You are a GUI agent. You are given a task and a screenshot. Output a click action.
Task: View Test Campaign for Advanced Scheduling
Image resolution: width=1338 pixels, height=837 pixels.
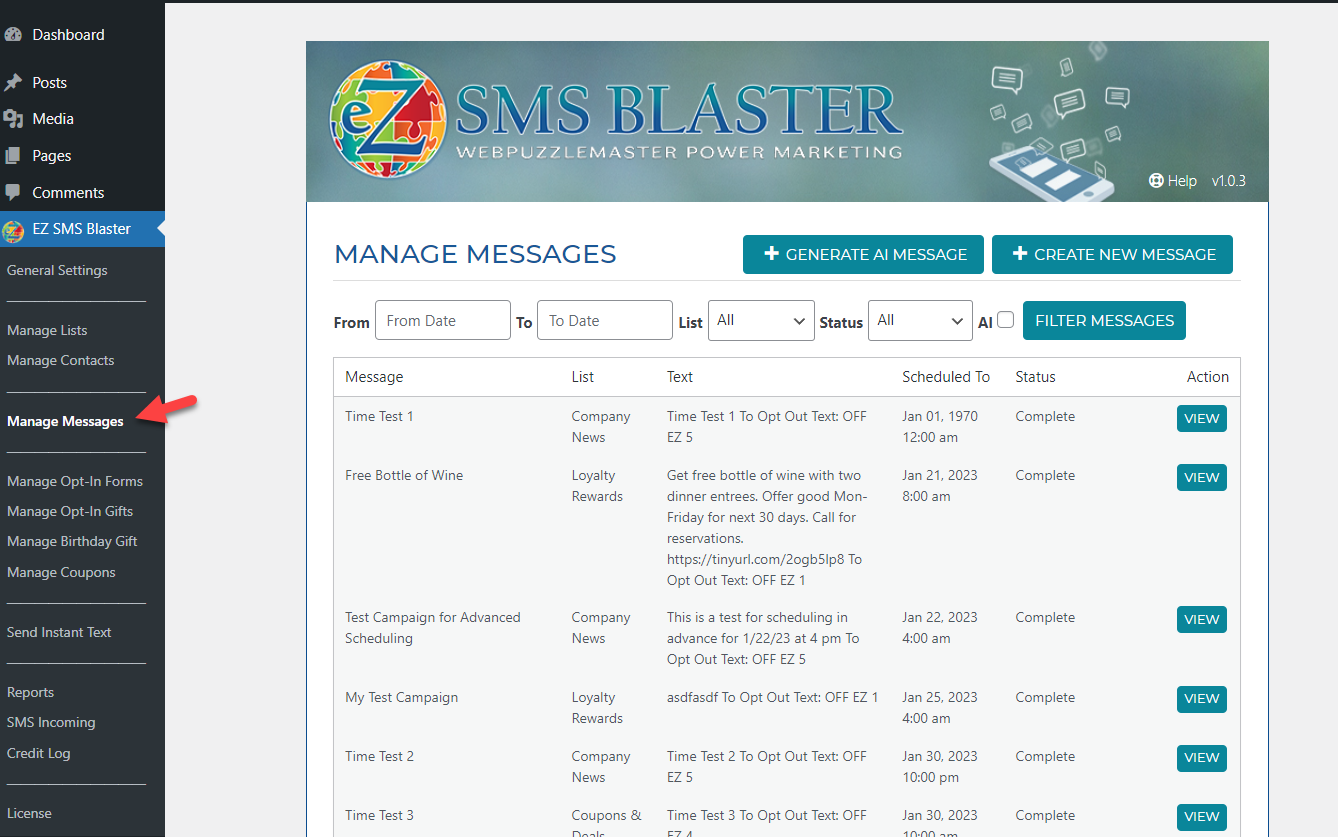1201,620
